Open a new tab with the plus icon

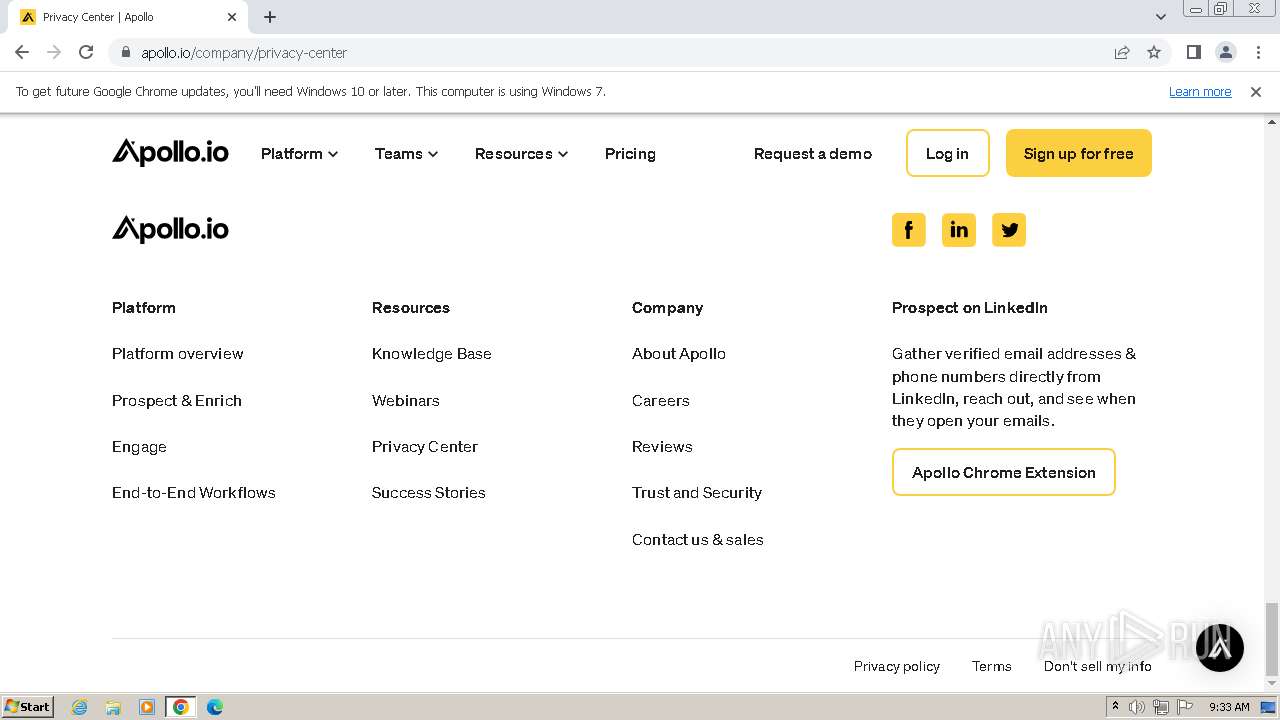pos(270,17)
